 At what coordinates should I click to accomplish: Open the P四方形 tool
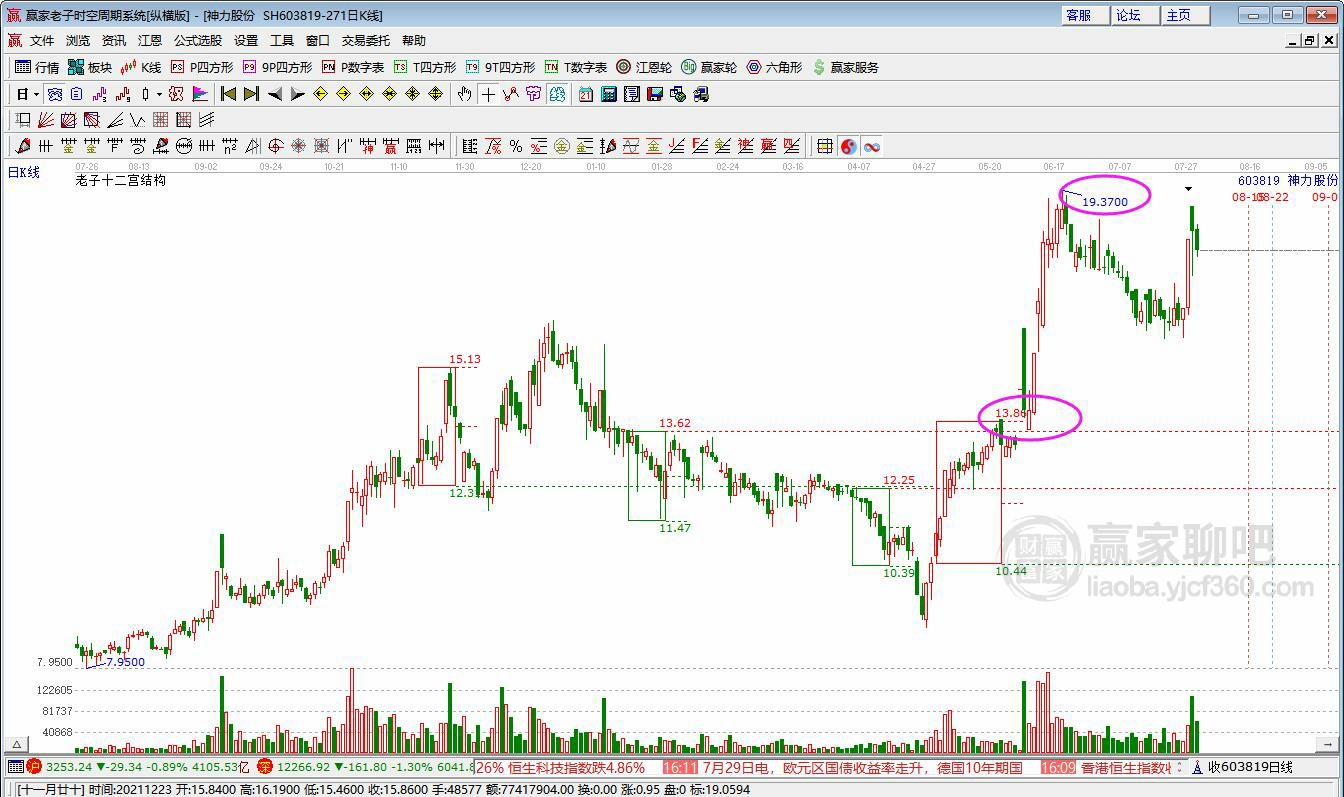[x=202, y=67]
